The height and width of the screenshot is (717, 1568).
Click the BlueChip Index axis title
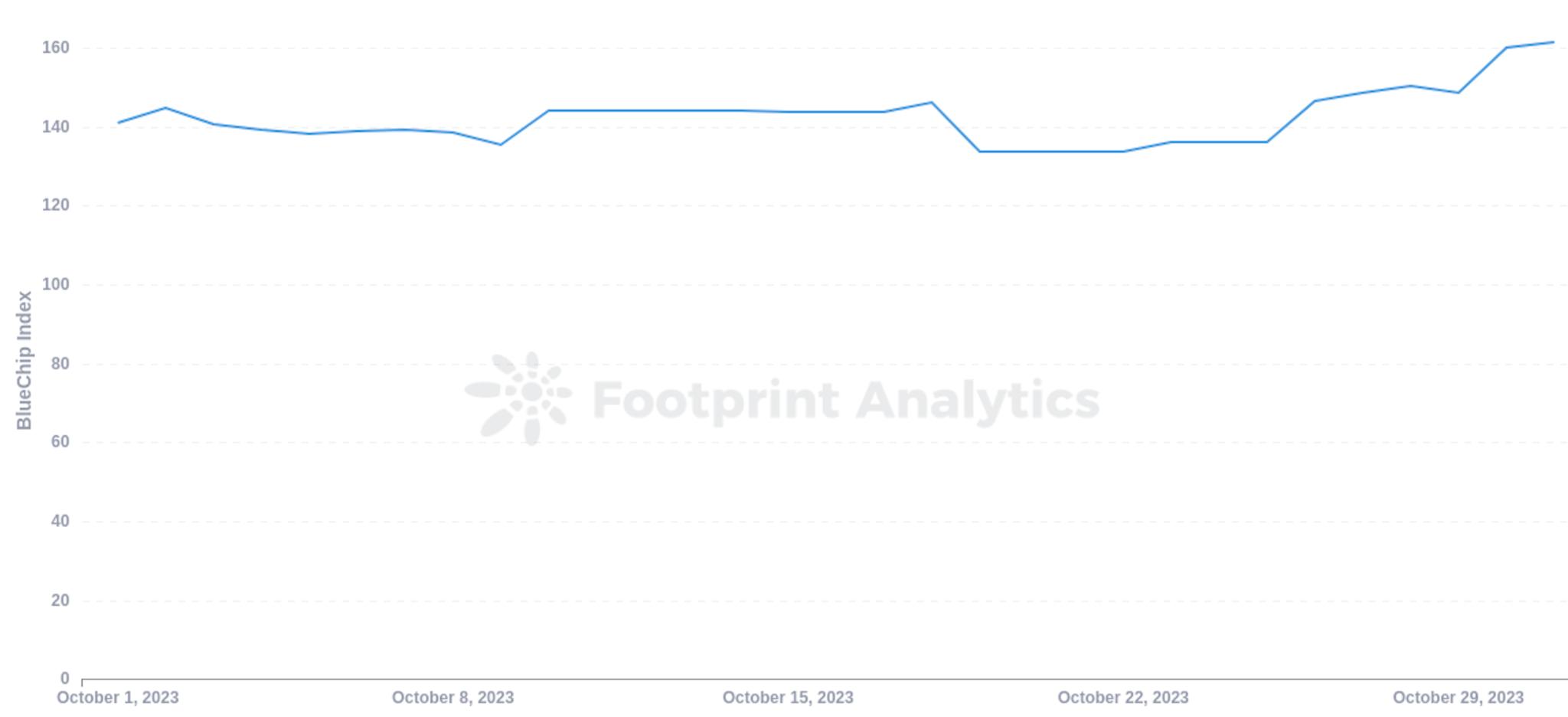tap(24, 360)
